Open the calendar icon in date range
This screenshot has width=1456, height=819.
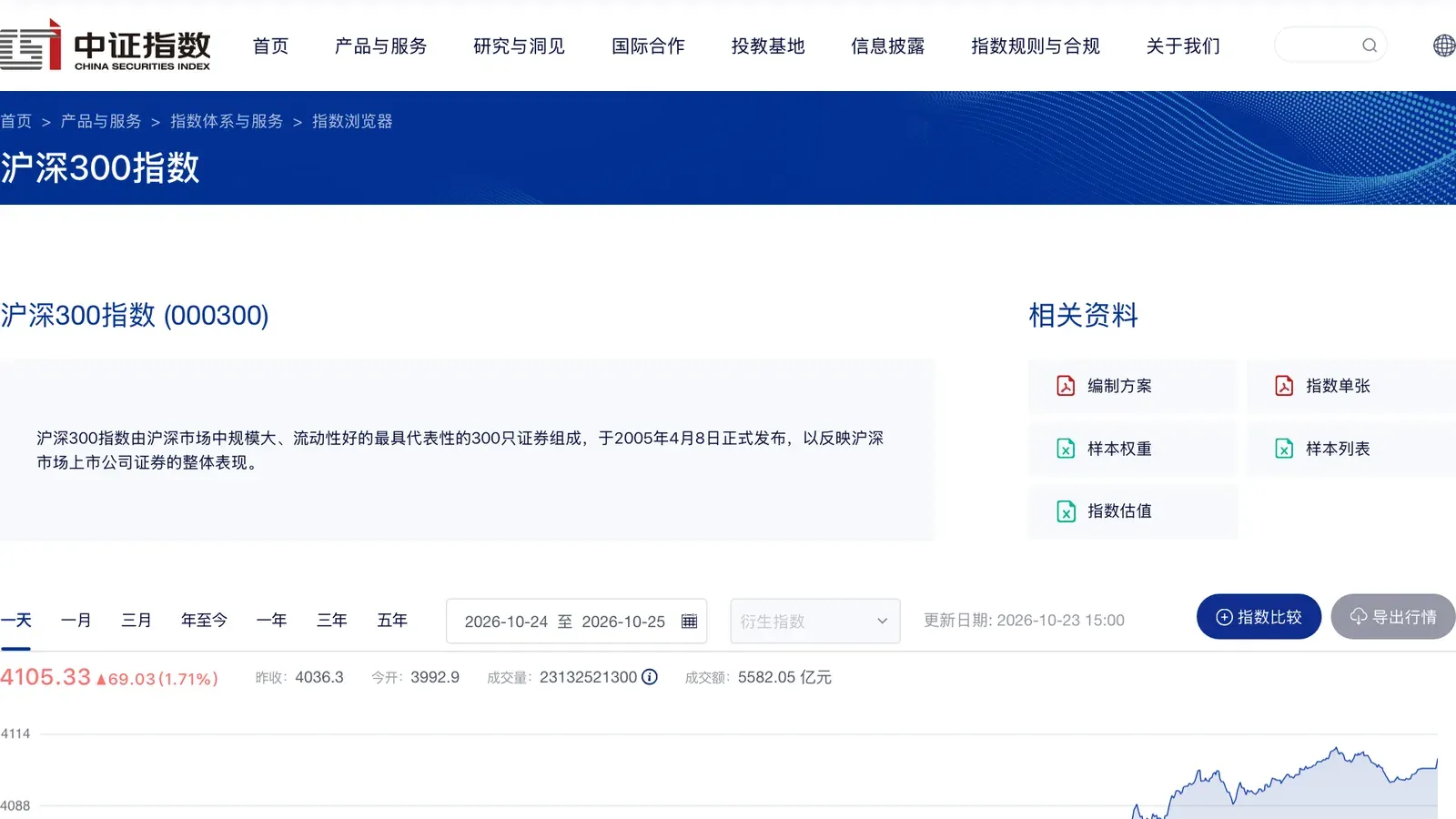point(689,622)
